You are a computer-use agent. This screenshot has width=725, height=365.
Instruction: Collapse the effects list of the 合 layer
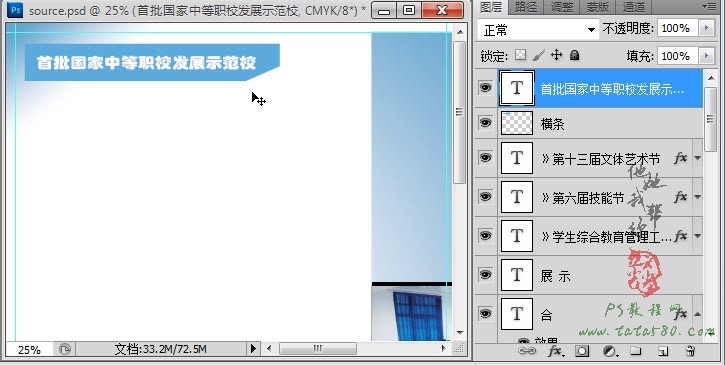click(x=697, y=314)
